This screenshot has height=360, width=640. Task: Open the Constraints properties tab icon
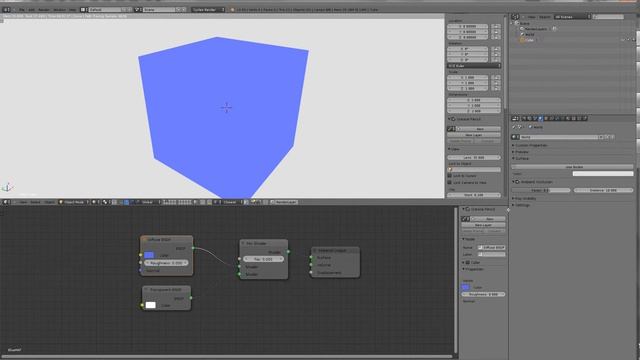tap(551, 118)
